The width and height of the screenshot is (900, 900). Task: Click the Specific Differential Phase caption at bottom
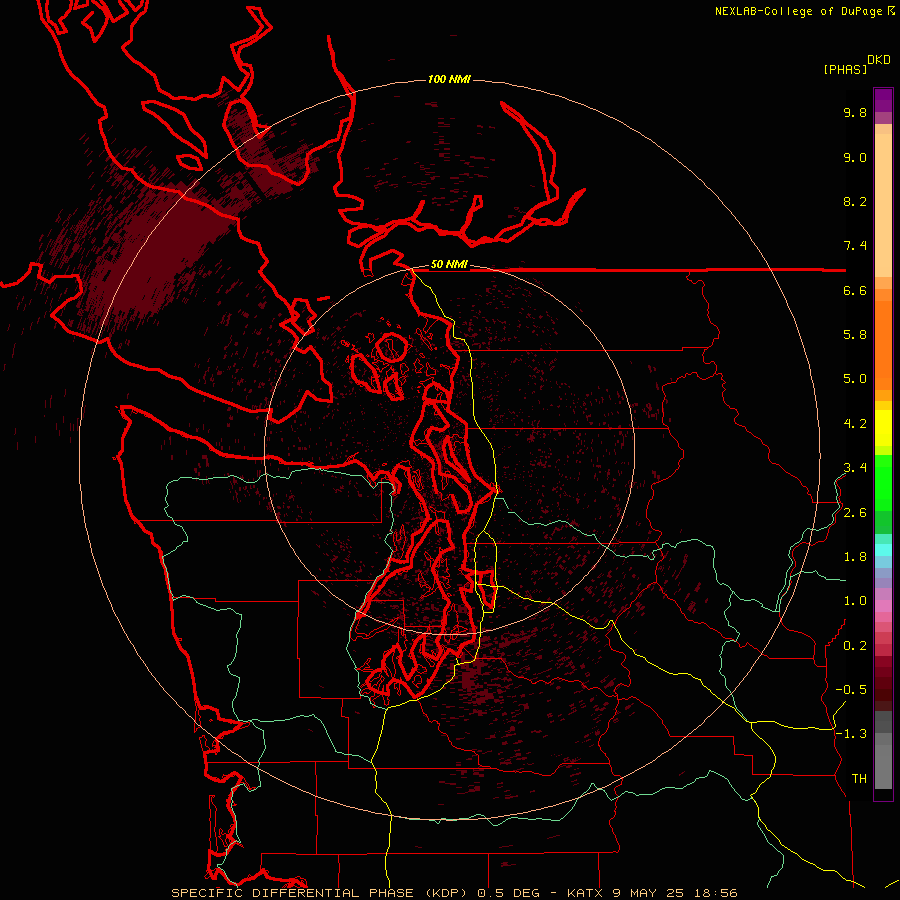pyautogui.click(x=454, y=893)
